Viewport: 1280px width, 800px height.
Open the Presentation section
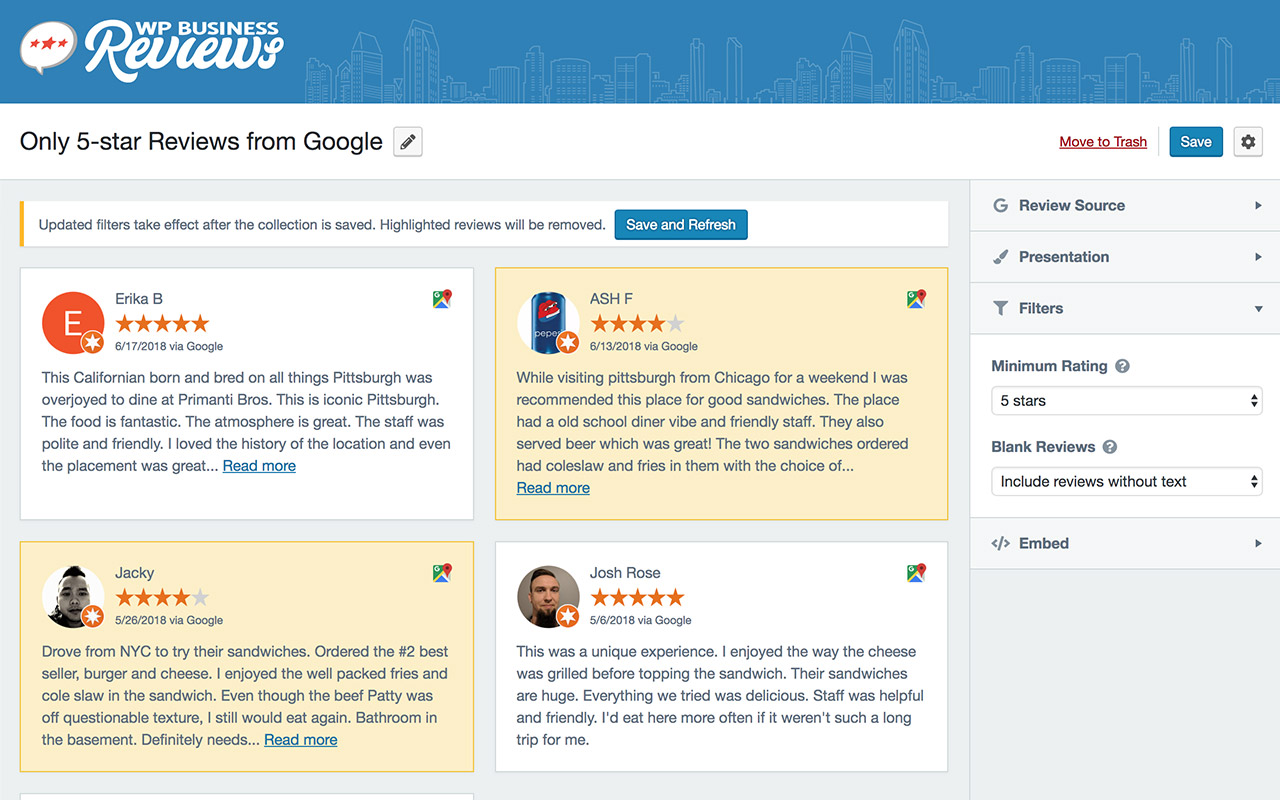1125,257
